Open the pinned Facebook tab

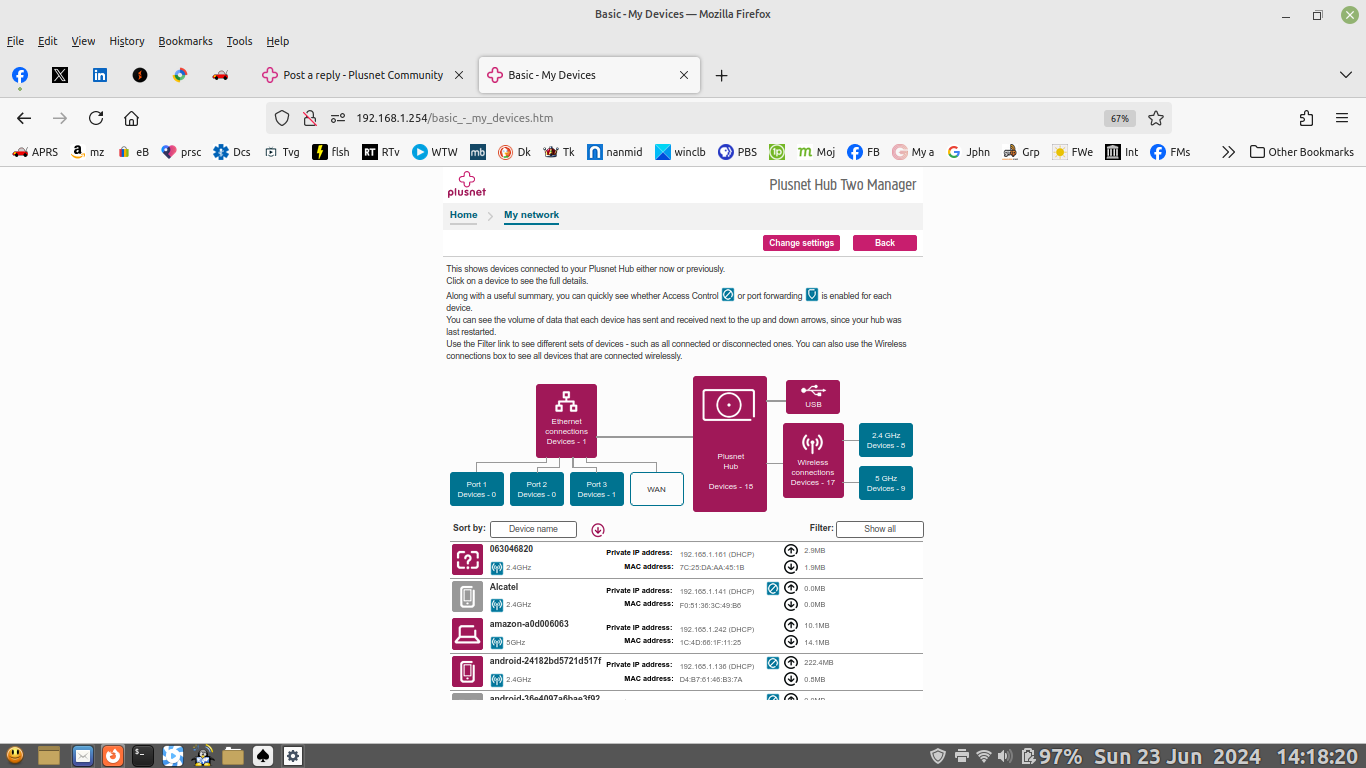(x=20, y=75)
